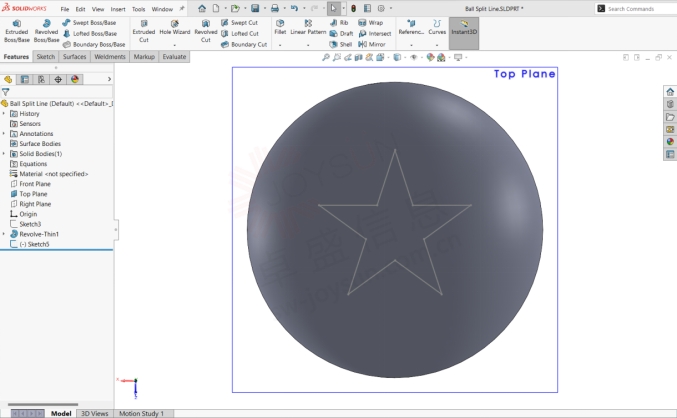The height and width of the screenshot is (418, 677).
Task: Switch to the Weldments tab
Action: pos(110,57)
